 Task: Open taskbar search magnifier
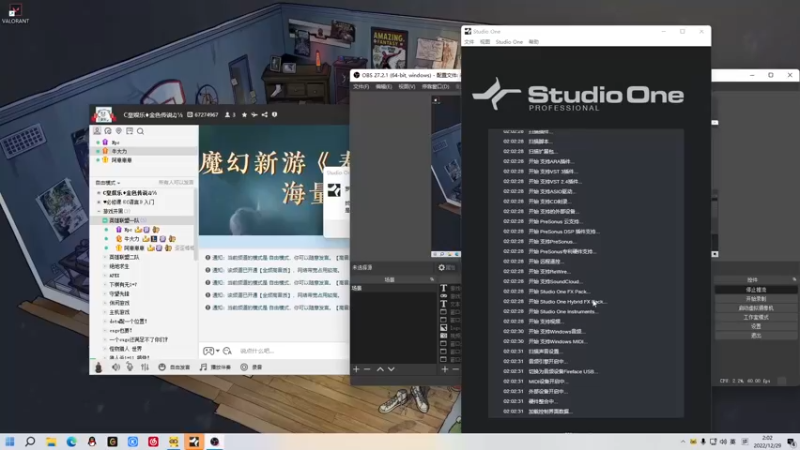30,441
